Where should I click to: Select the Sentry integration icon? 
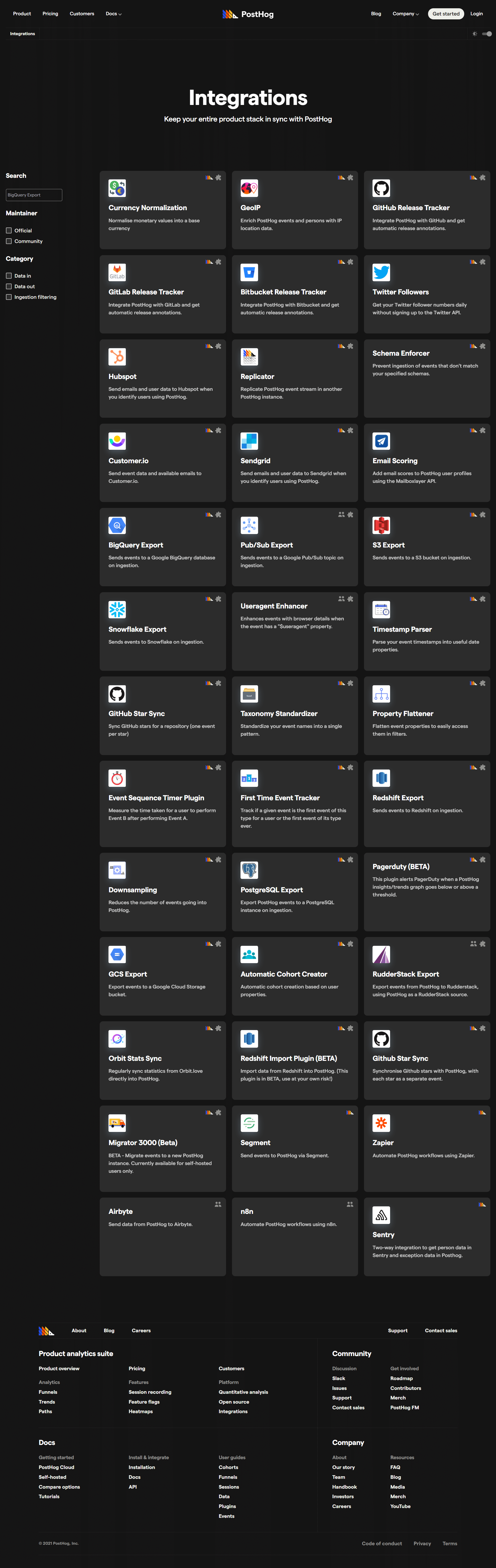click(x=381, y=1215)
